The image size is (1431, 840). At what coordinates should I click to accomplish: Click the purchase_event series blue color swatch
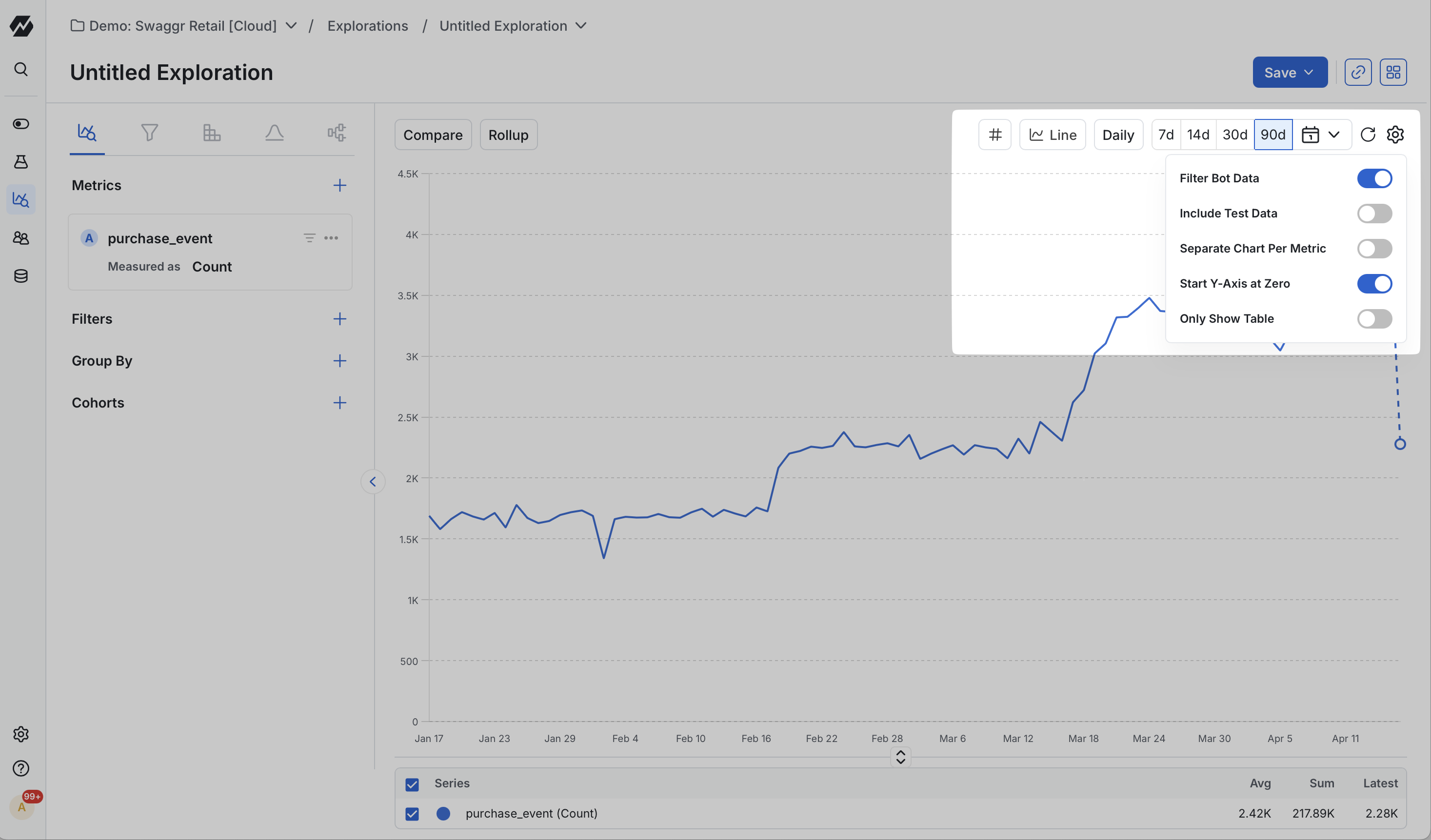(443, 813)
